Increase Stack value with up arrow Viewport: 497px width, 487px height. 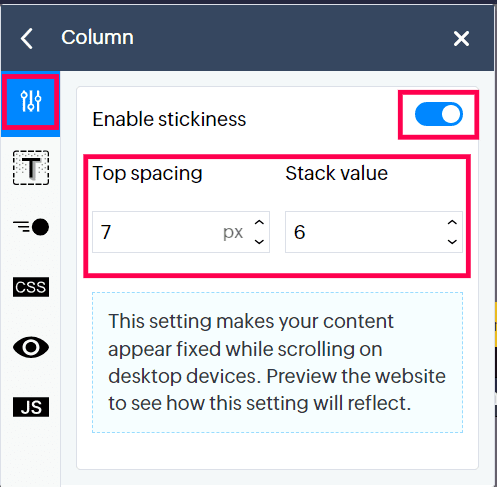pyautogui.click(x=452, y=222)
